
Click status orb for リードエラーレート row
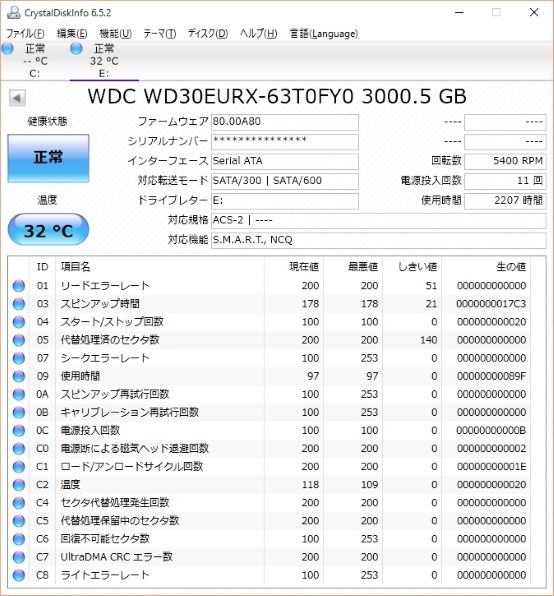pyautogui.click(x=19, y=286)
